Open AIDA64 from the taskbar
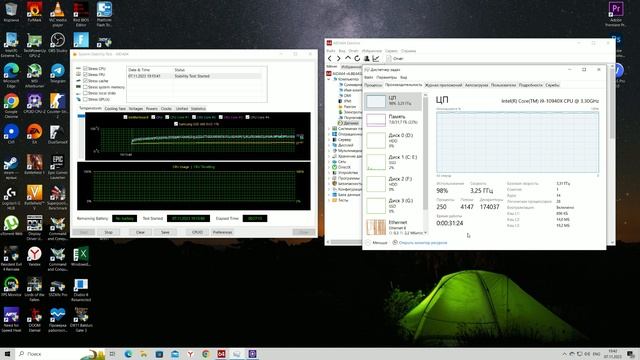 [221, 354]
